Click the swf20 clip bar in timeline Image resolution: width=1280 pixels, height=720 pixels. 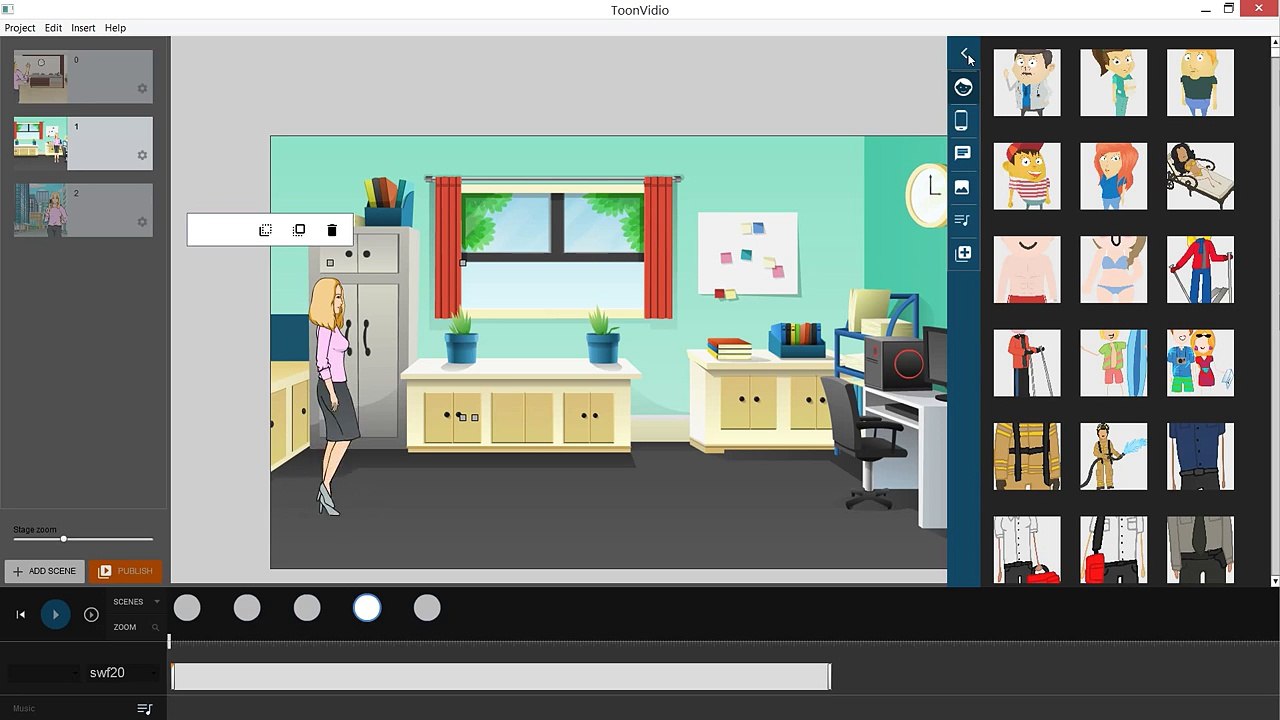(x=501, y=677)
